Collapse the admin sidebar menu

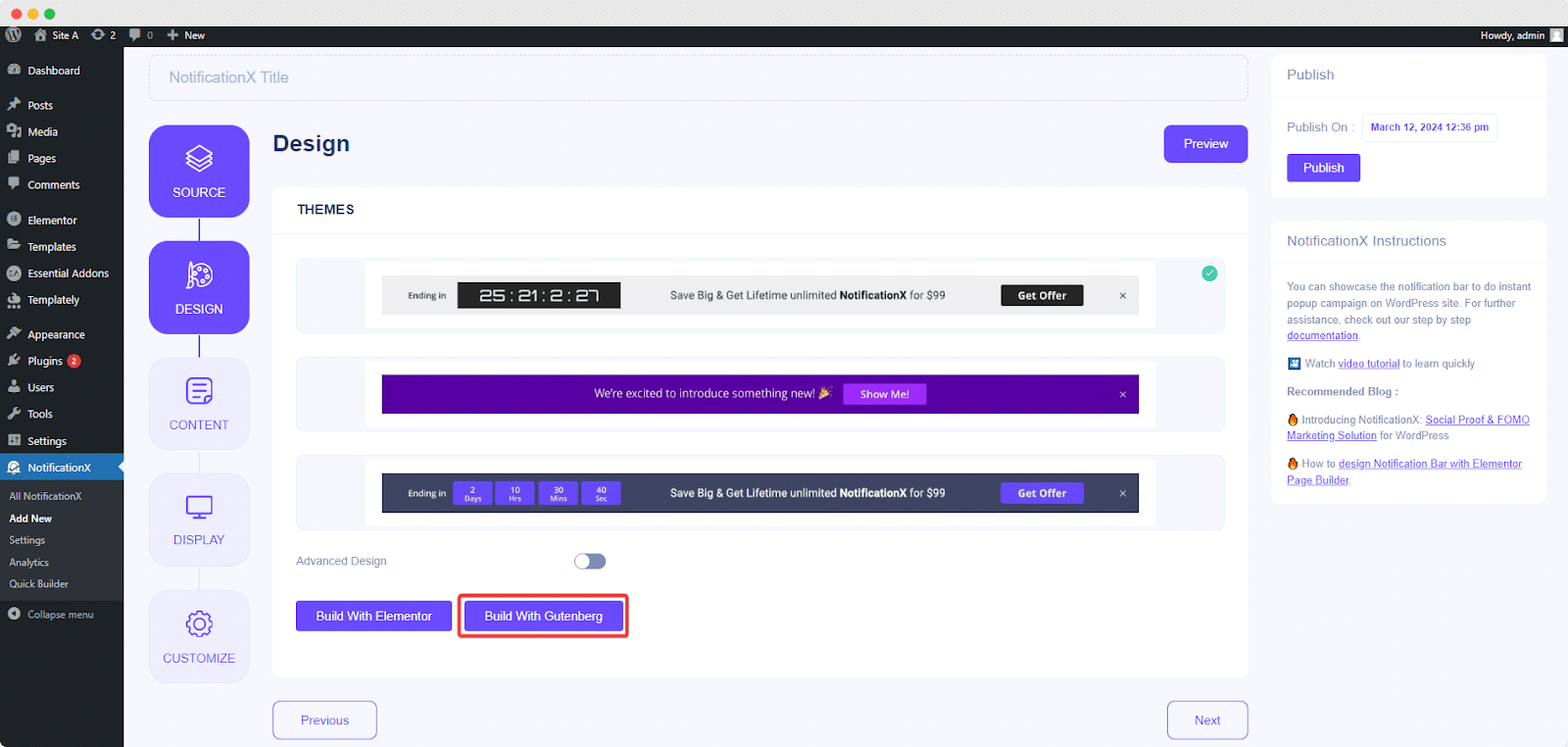pos(51,615)
